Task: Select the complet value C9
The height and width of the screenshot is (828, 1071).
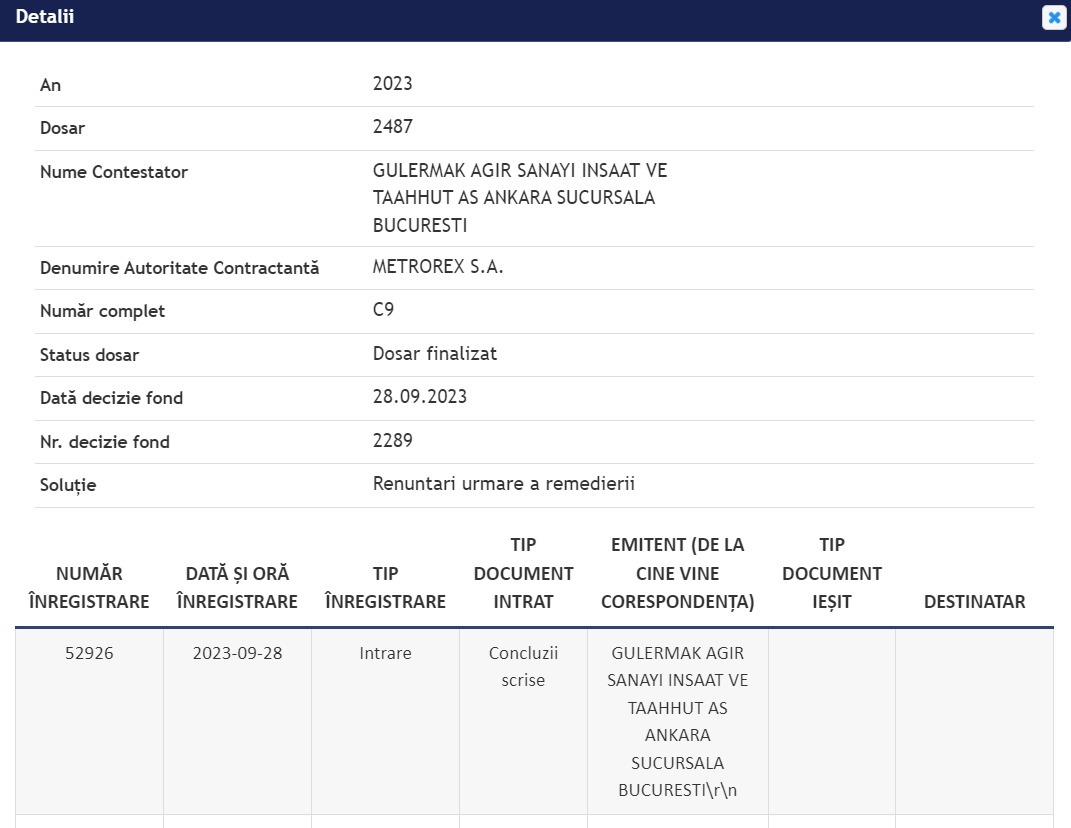Action: tap(383, 309)
